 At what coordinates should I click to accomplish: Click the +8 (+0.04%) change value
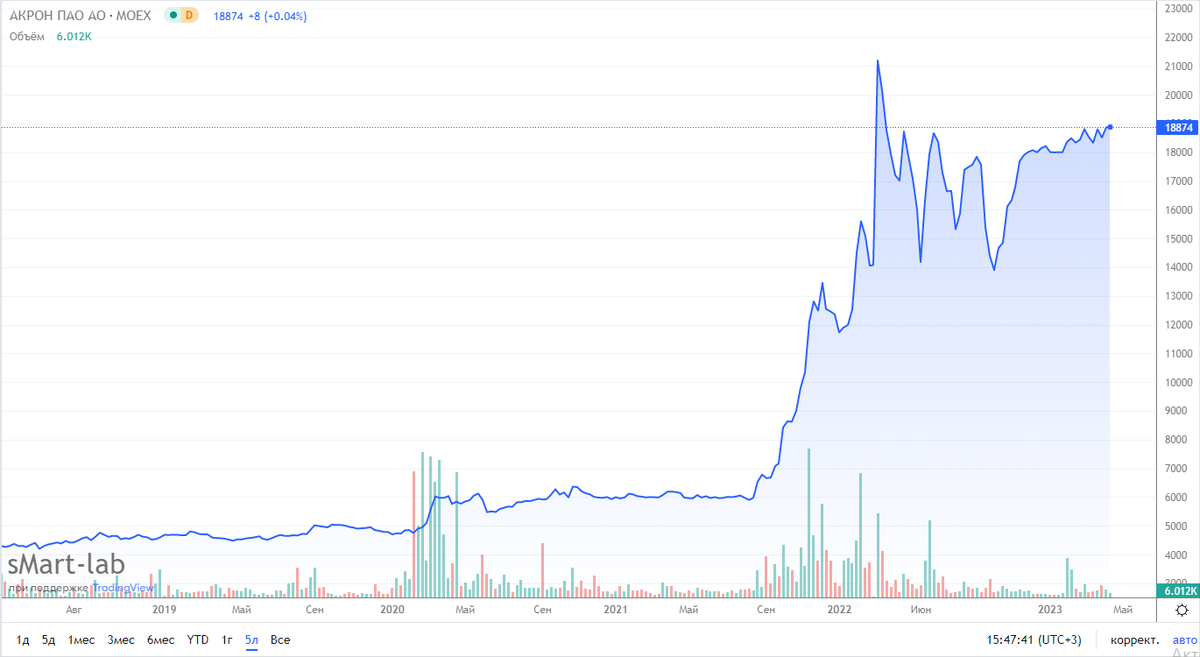point(278,16)
